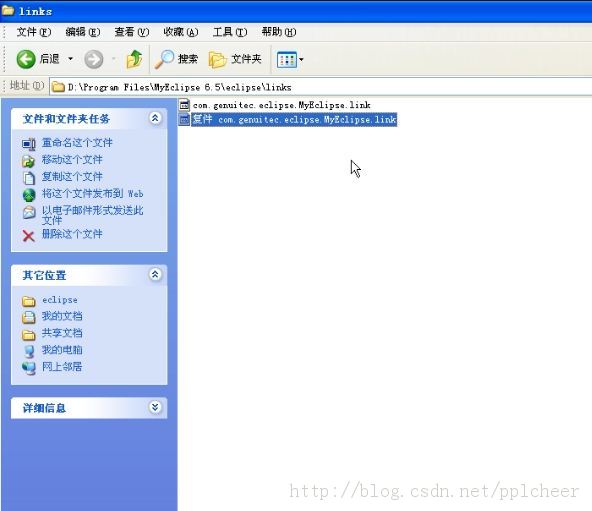Collapse the 其它位置 panel
Viewport: 592px width, 511px height.
tap(155, 275)
